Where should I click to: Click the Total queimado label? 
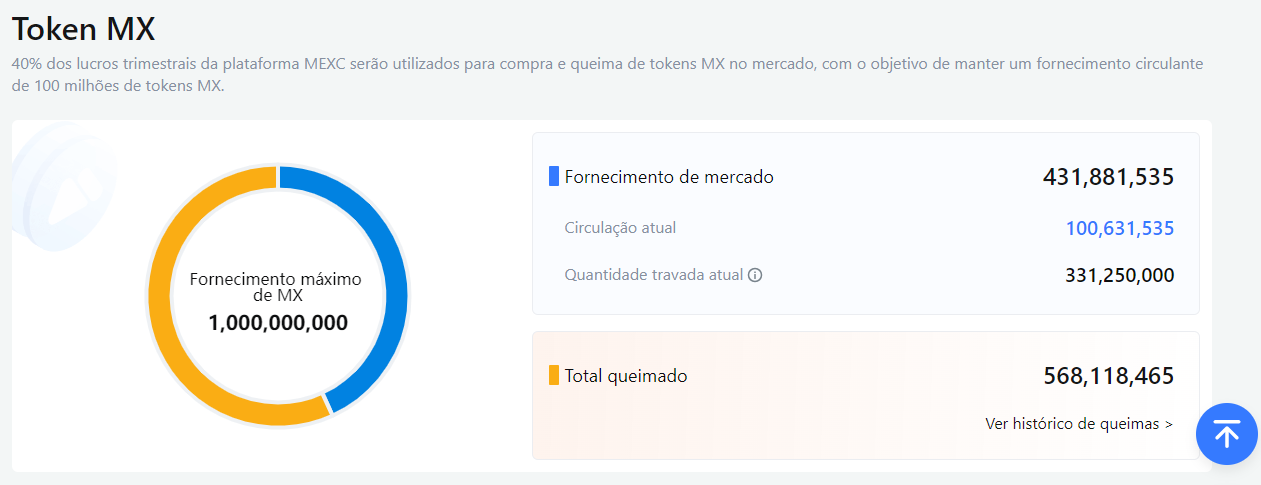(626, 376)
